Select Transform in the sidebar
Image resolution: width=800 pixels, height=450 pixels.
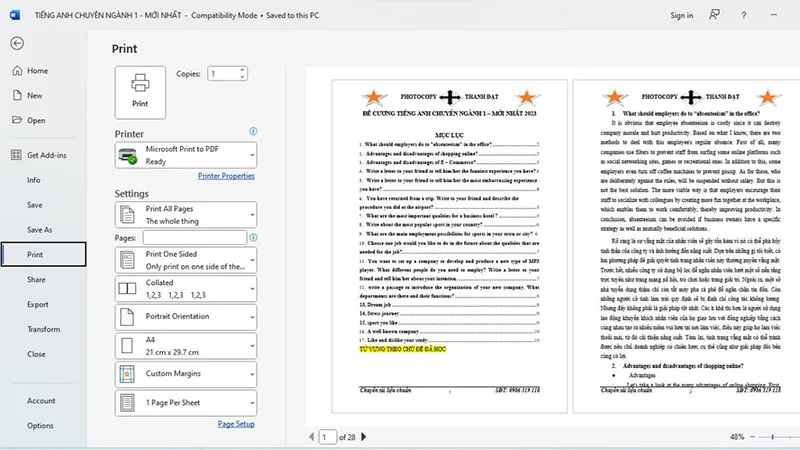coord(43,330)
